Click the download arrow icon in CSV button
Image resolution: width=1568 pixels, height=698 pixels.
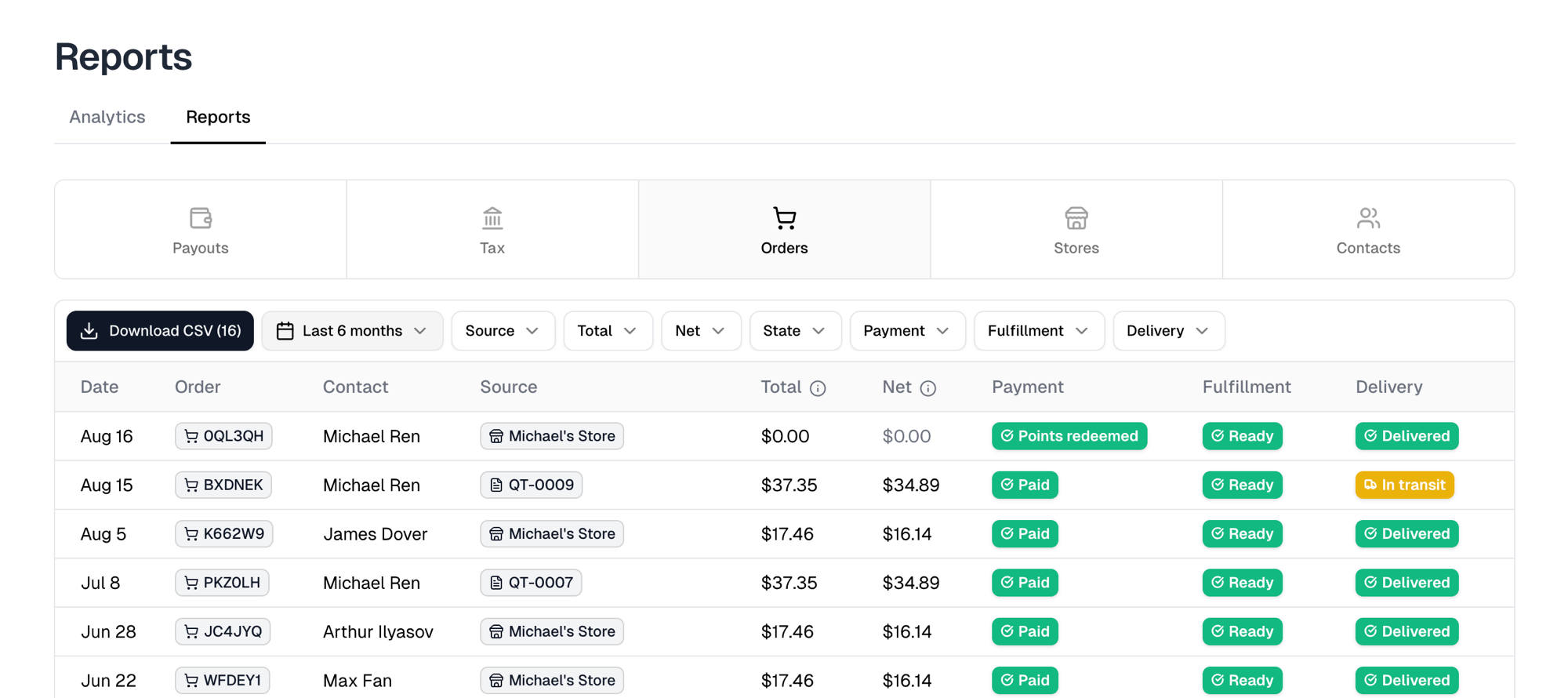(89, 331)
